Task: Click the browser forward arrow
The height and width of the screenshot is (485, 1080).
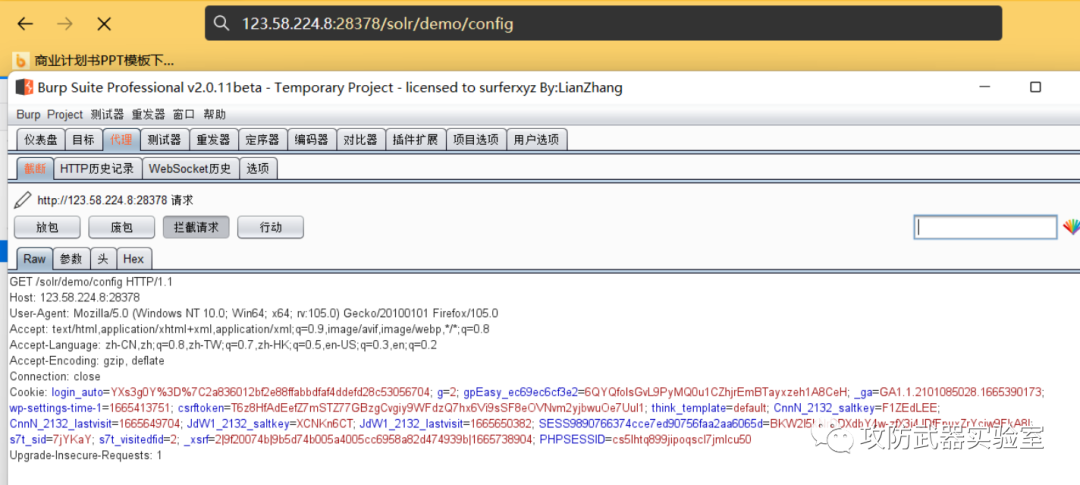Action: coord(65,24)
